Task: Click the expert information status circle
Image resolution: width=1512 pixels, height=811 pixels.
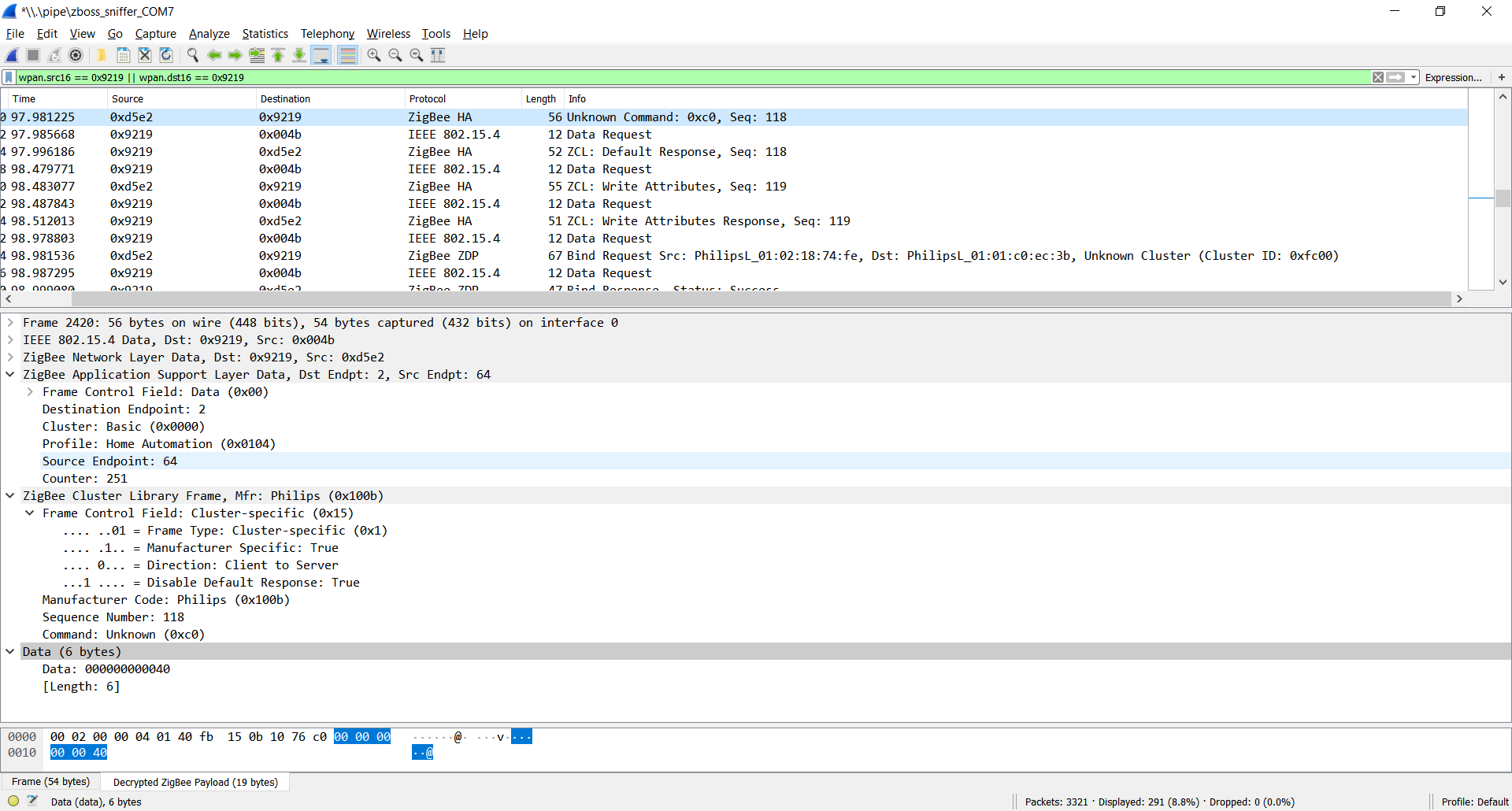Action: pyautogui.click(x=13, y=802)
